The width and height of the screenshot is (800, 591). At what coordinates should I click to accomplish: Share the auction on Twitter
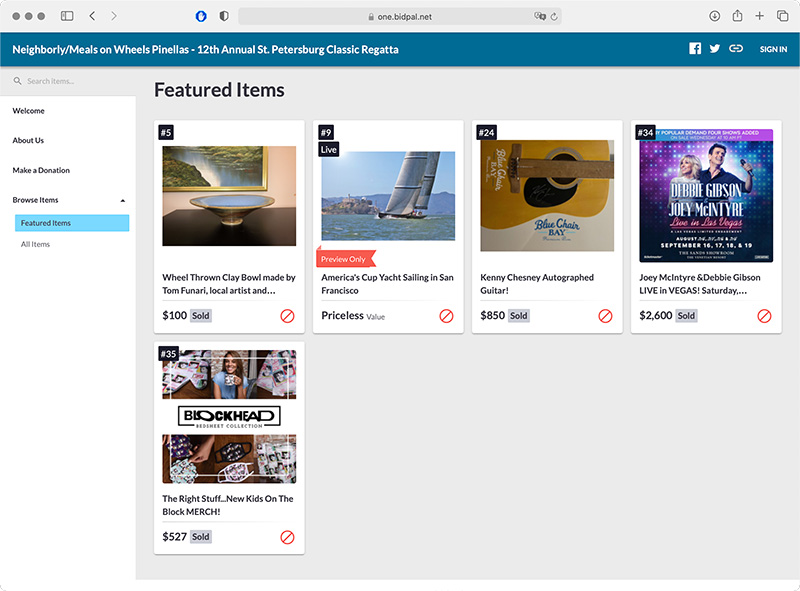(x=714, y=48)
